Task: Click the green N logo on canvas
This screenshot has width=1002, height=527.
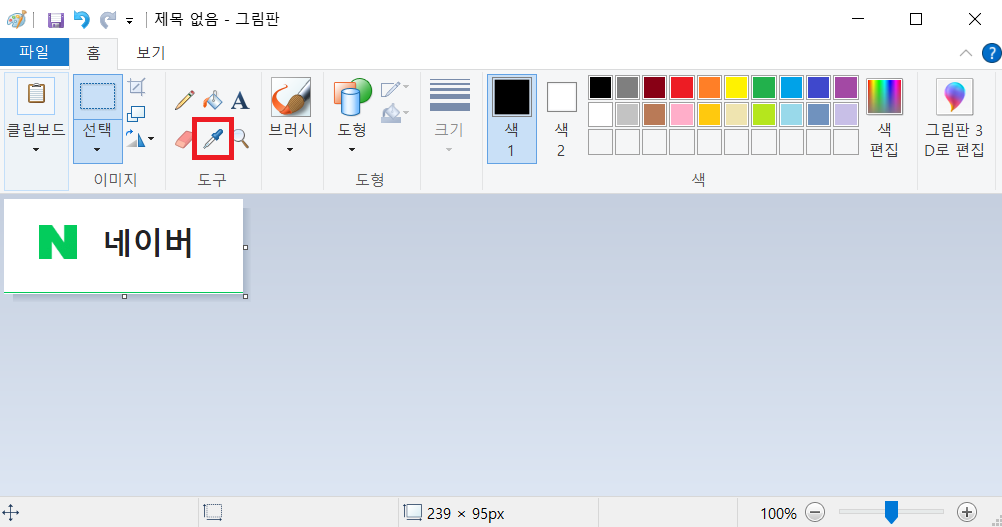Action: click(58, 242)
